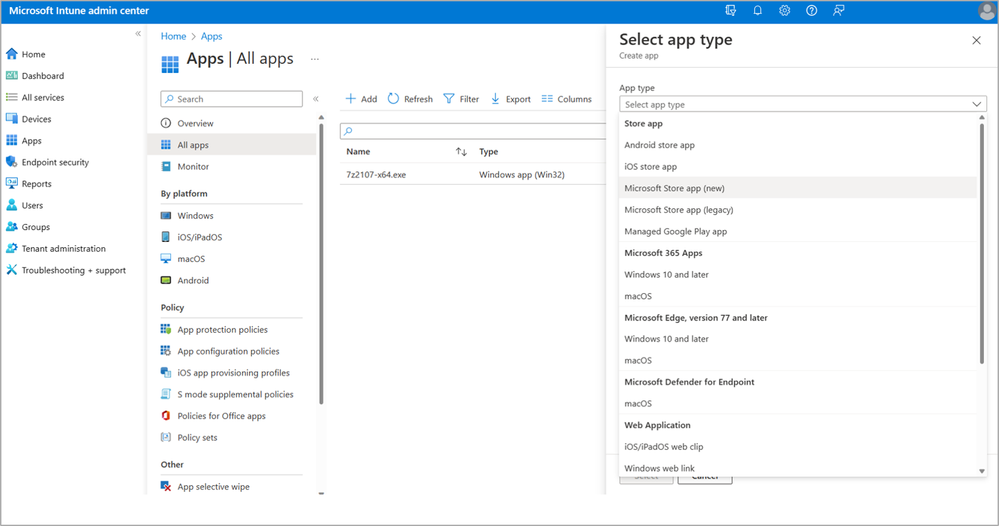The height and width of the screenshot is (526, 999).
Task: Collapse the Apps submenu panel chevron
Action: click(x=315, y=99)
